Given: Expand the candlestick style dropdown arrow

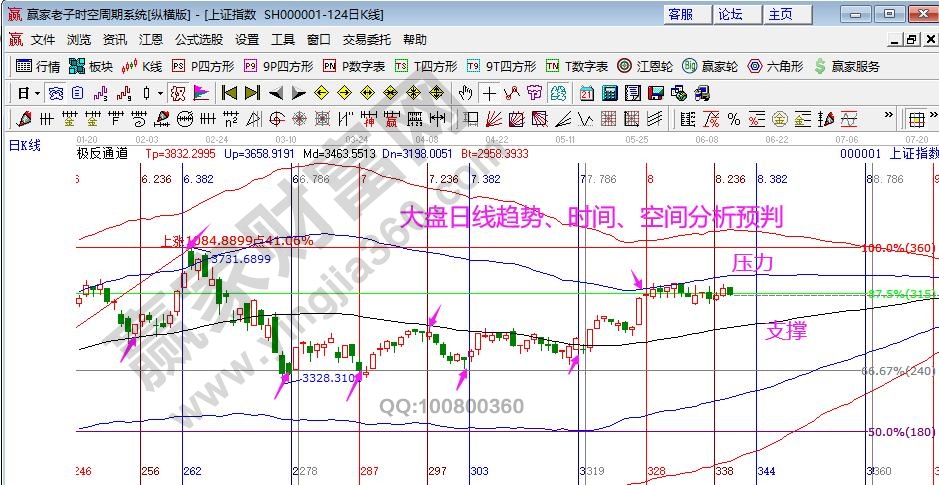Looking at the screenshot, I should pyautogui.click(x=160, y=93).
